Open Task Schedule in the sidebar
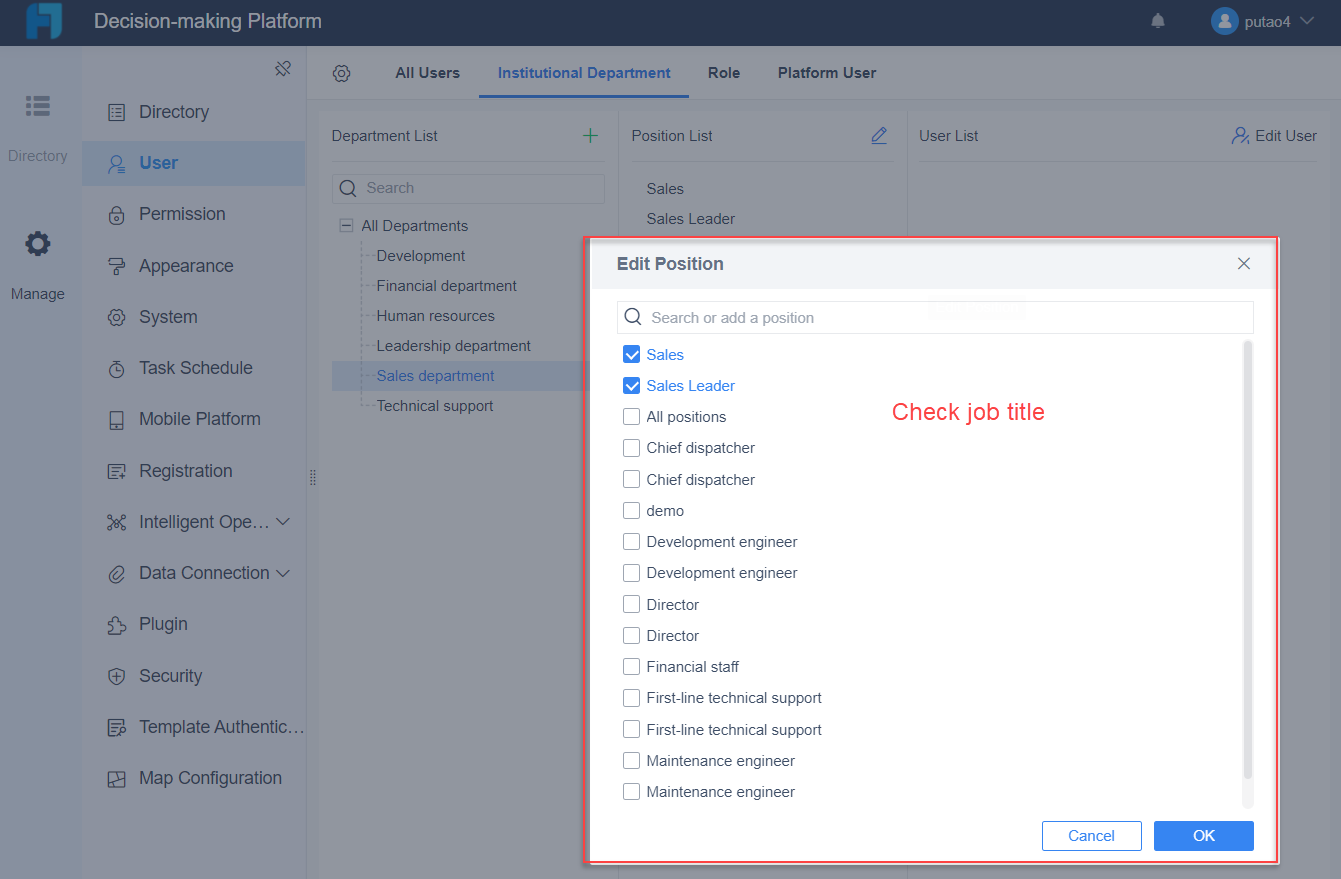The width and height of the screenshot is (1341, 879). coord(194,368)
